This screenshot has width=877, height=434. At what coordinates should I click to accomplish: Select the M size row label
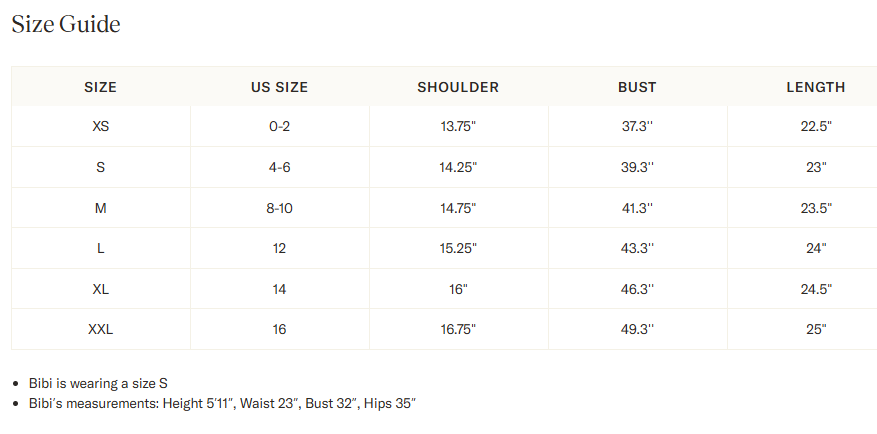(101, 208)
